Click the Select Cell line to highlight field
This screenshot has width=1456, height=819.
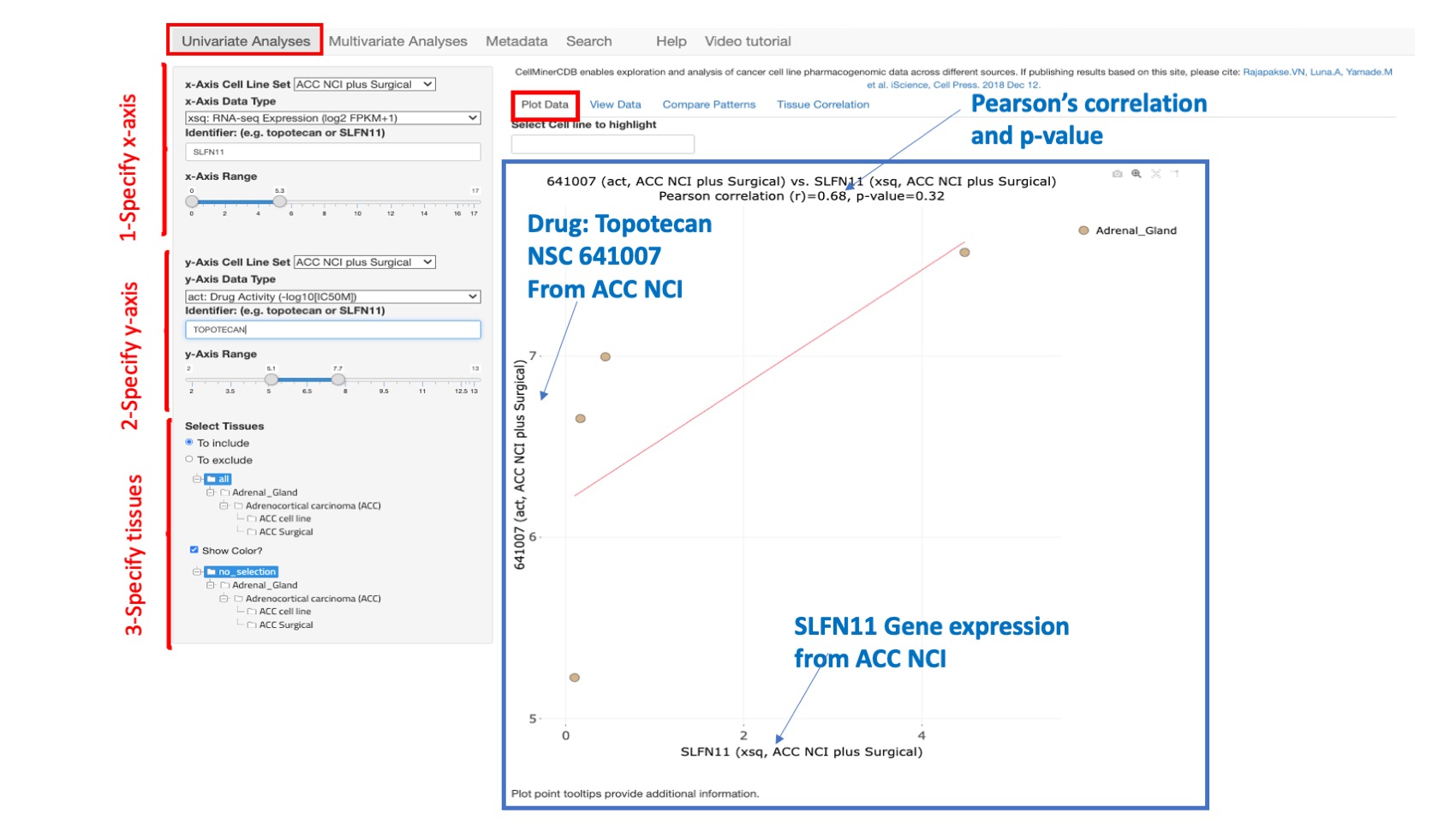602,143
